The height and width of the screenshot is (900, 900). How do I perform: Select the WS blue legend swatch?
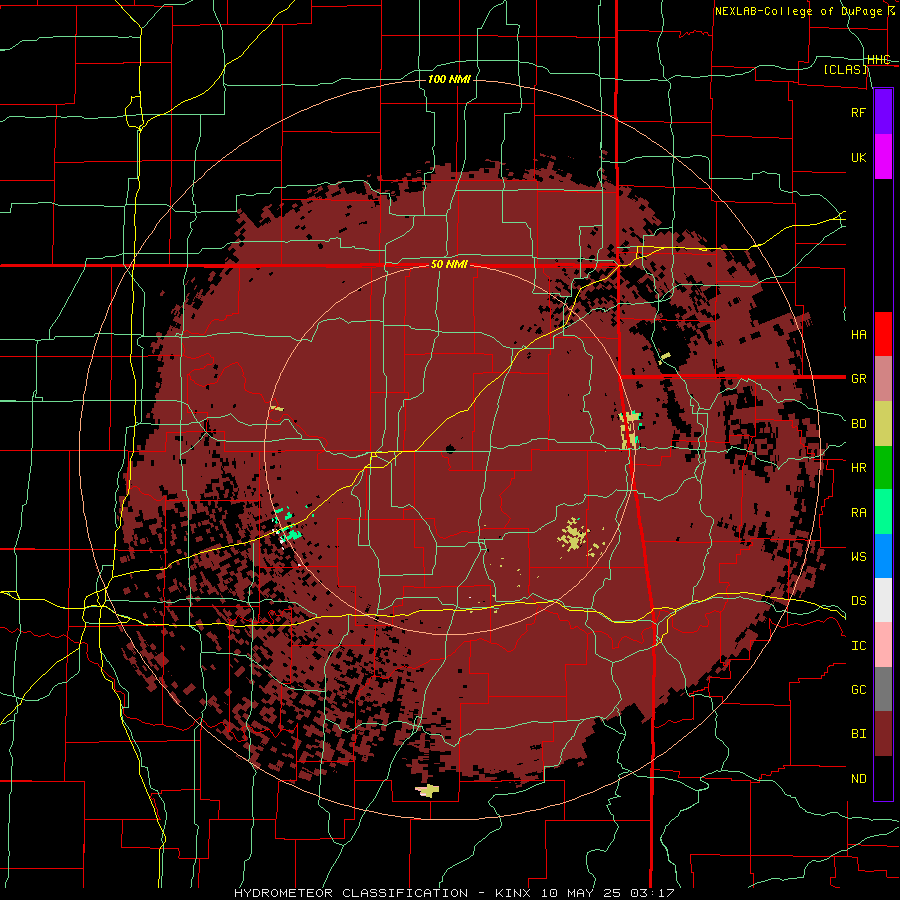click(x=883, y=556)
